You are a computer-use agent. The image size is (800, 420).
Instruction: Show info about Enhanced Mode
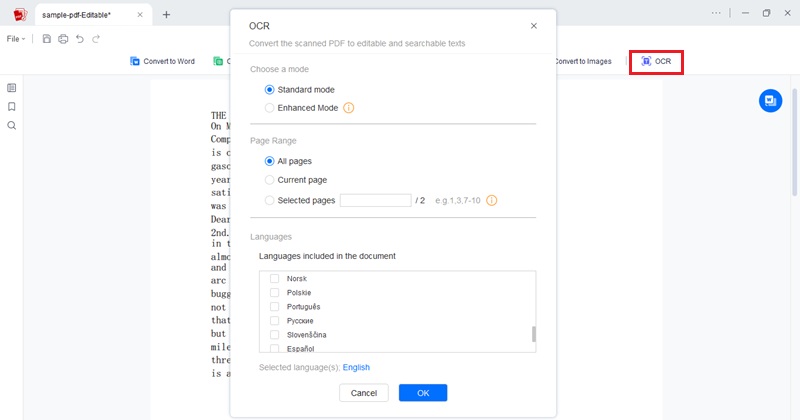pyautogui.click(x=348, y=108)
